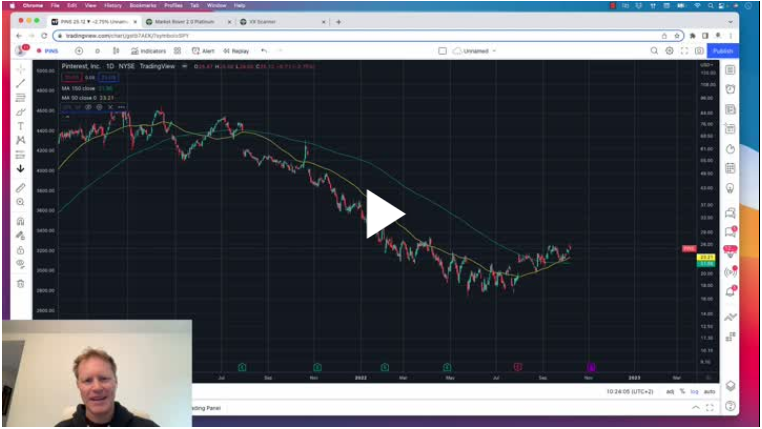Screen dimensions: 762x429
Task: Open the Ideas lightbulb panel
Action: [x=730, y=189]
